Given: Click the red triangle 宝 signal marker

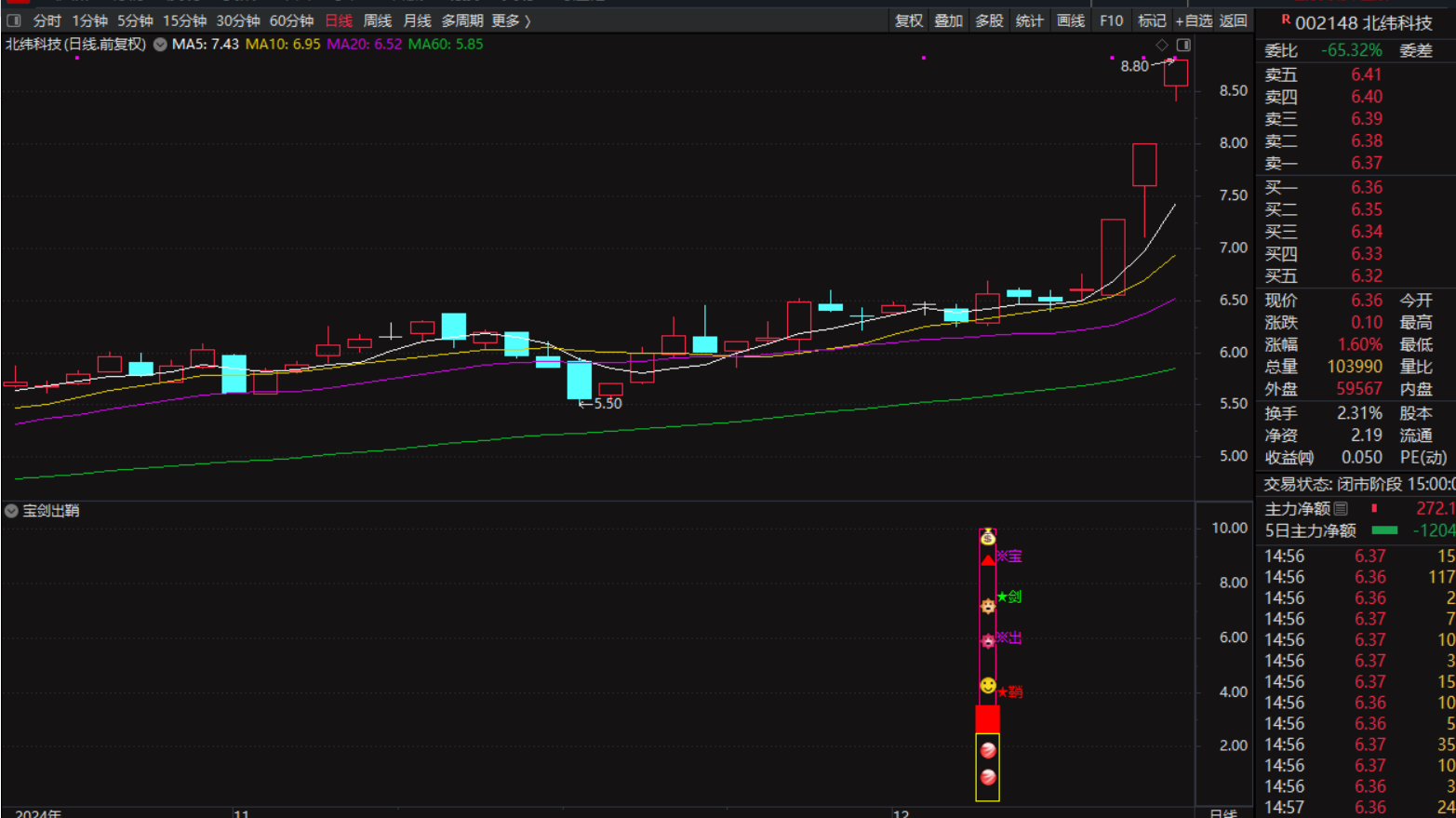Looking at the screenshot, I should [x=987, y=559].
